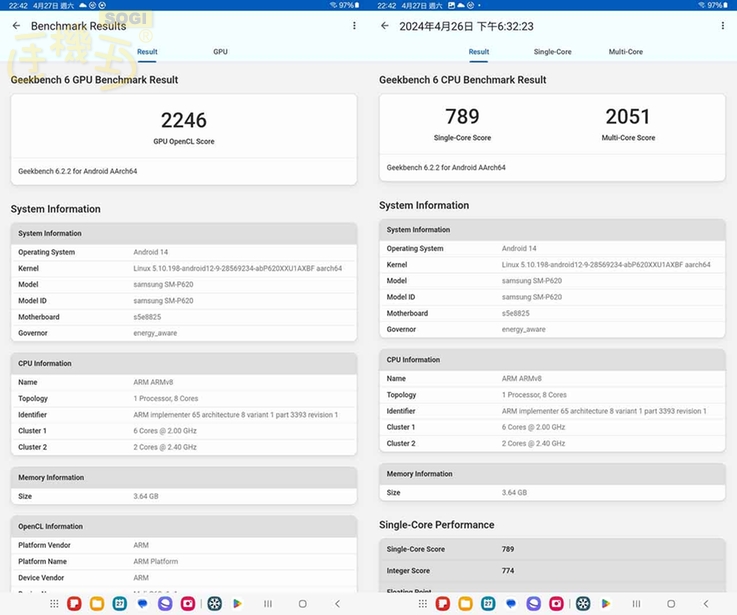
Task: Launch Samsung Internet from left GPU screen taskbar
Action: pos(165,603)
